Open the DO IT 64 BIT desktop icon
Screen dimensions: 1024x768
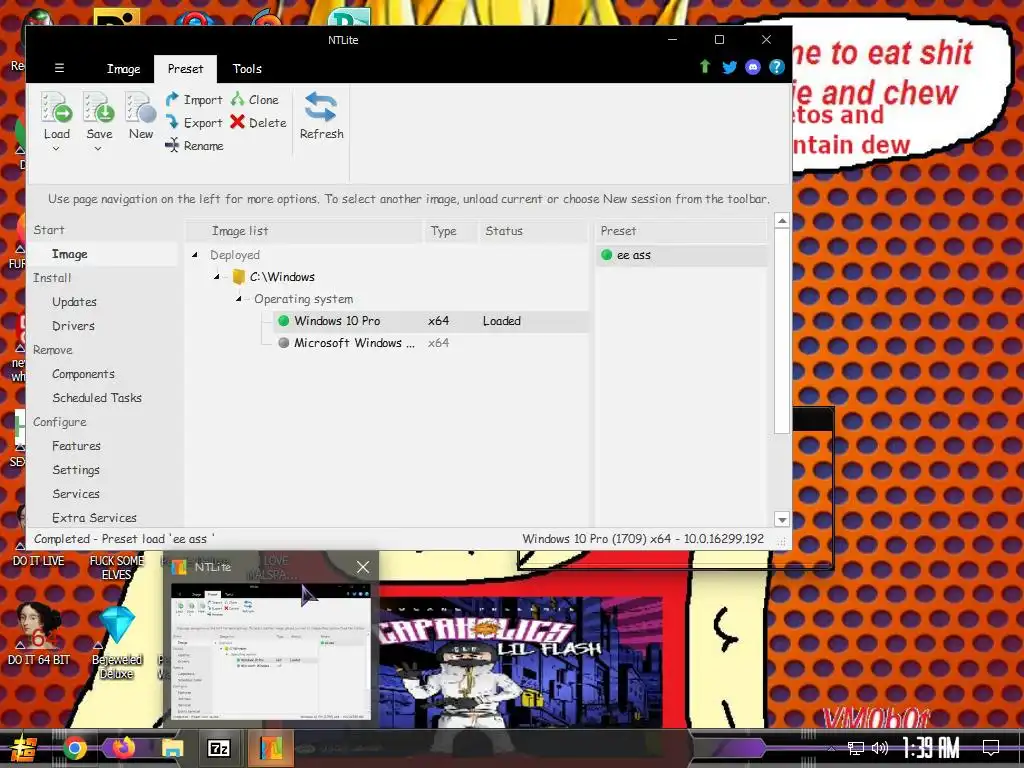point(39,635)
